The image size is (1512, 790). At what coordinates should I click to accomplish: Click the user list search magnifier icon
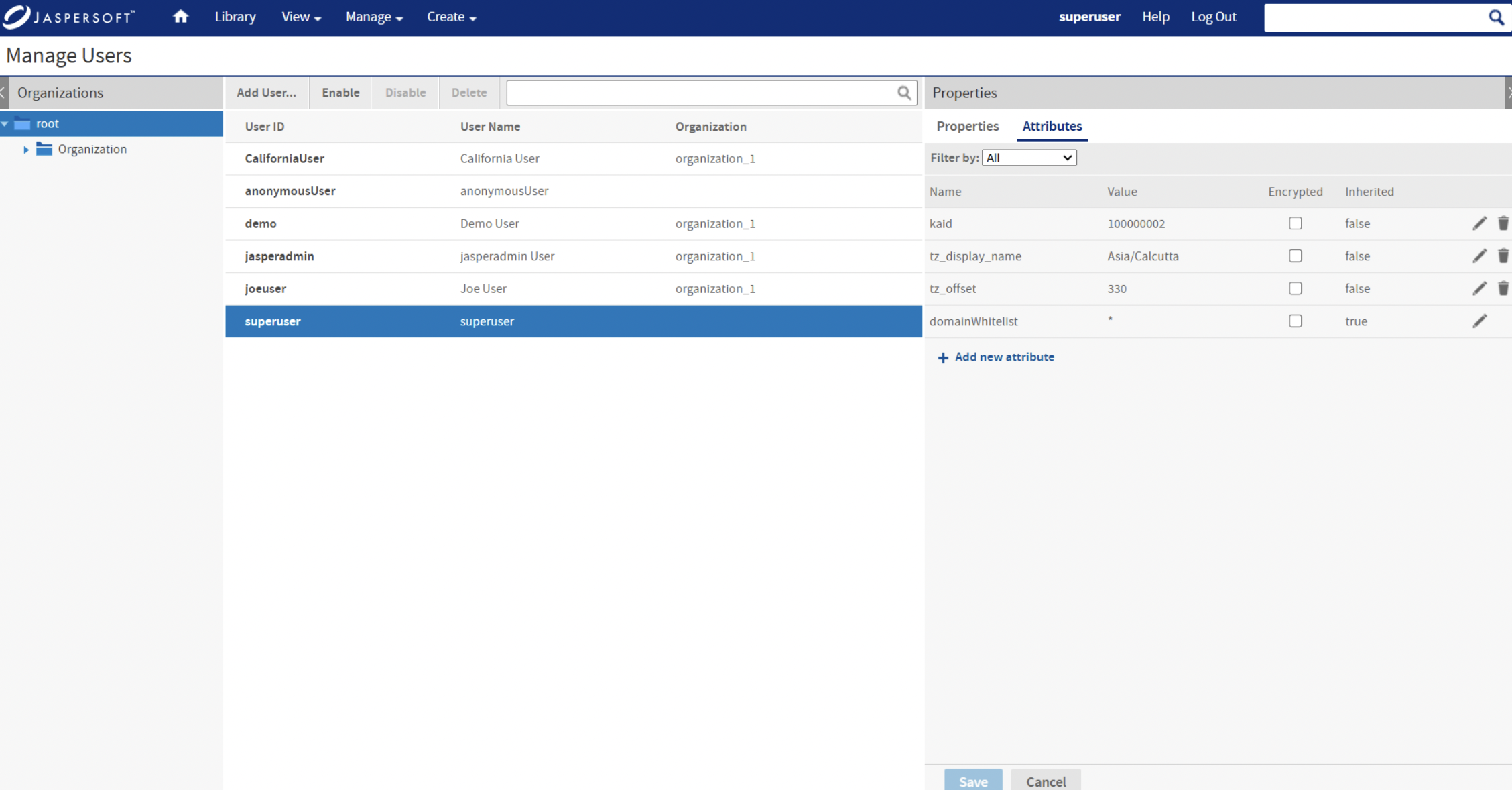click(x=904, y=93)
